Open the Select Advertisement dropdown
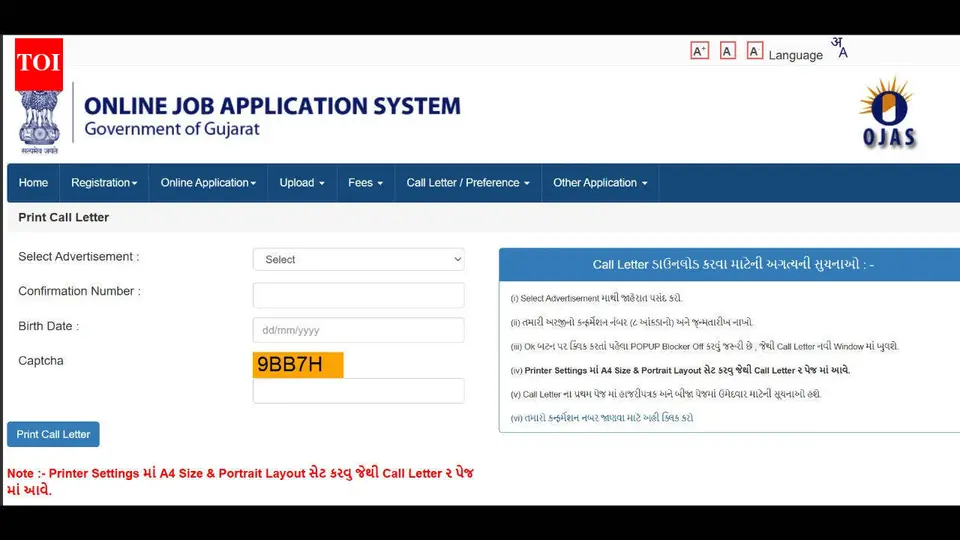The image size is (960, 540). 358,260
